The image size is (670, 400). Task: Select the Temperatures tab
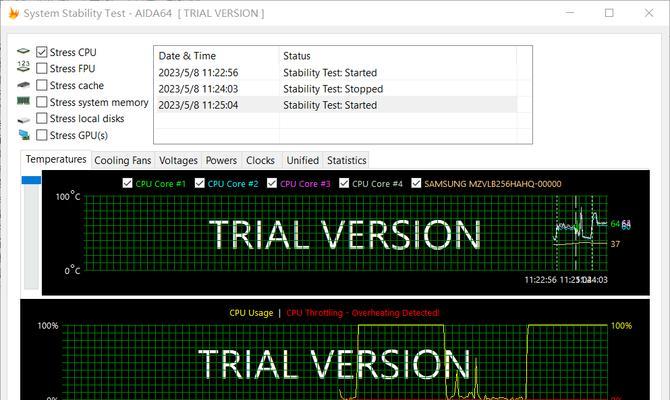click(x=56, y=159)
